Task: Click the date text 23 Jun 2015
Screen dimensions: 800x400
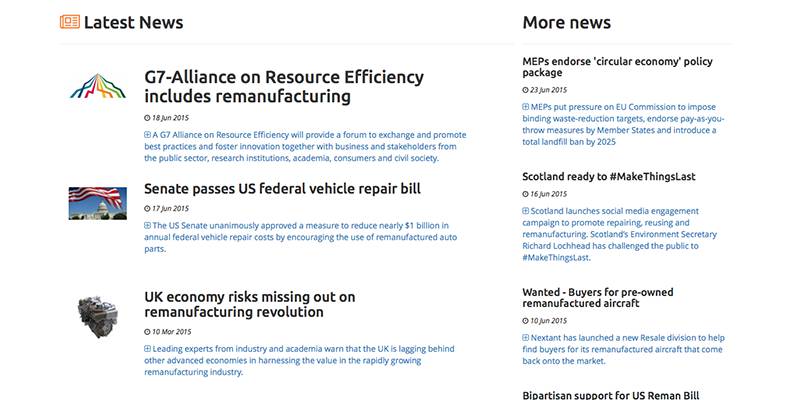Action: pyautogui.click(x=548, y=90)
